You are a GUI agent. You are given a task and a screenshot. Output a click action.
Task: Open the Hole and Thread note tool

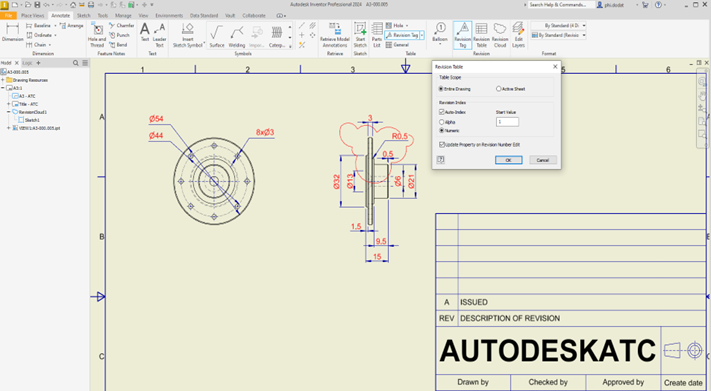(97, 35)
